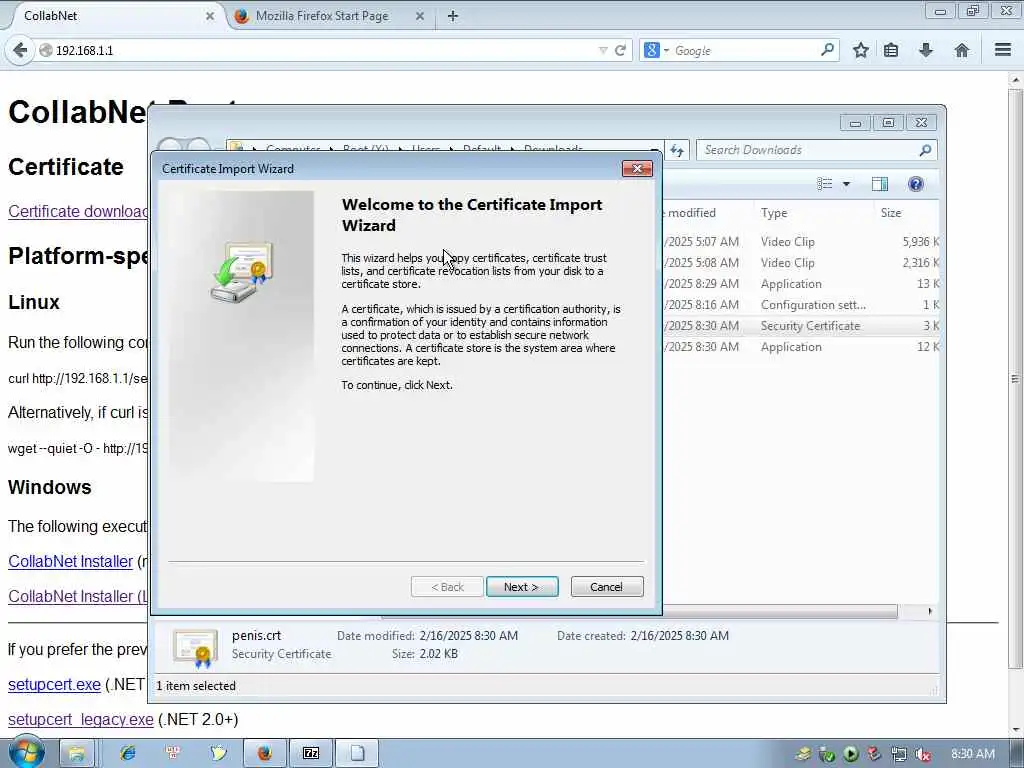Open Explorer view options dropdown arrow

pyautogui.click(x=846, y=184)
